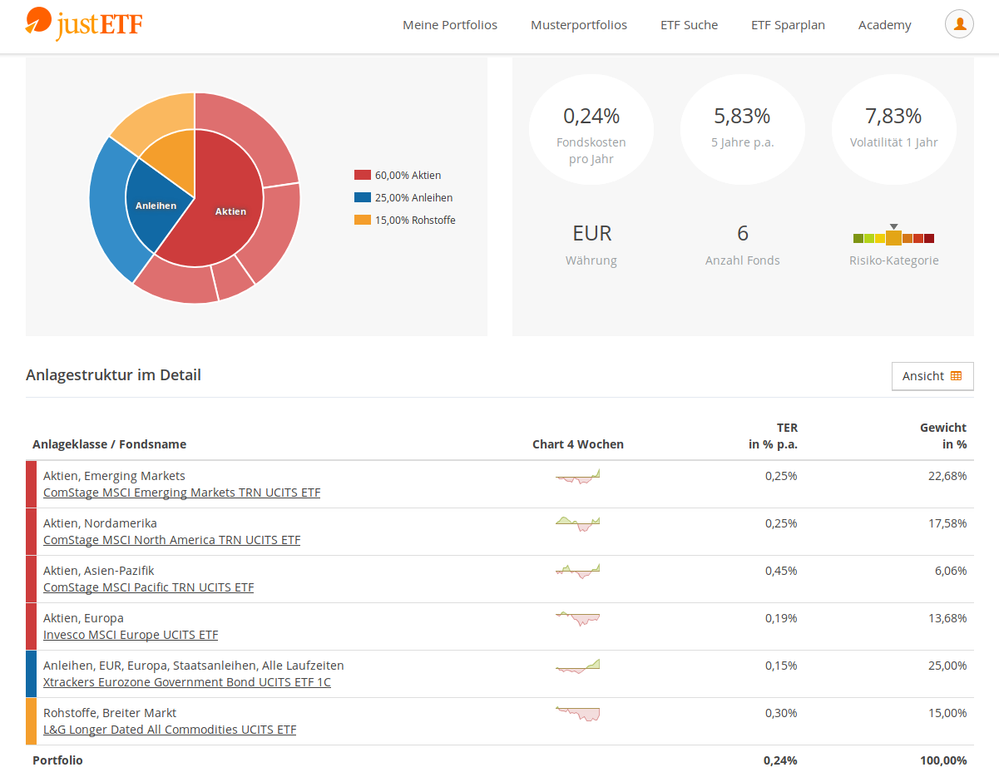This screenshot has height=768, width=999.
Task: Open L&G Longer Dated All Commodities link
Action: [x=169, y=730]
